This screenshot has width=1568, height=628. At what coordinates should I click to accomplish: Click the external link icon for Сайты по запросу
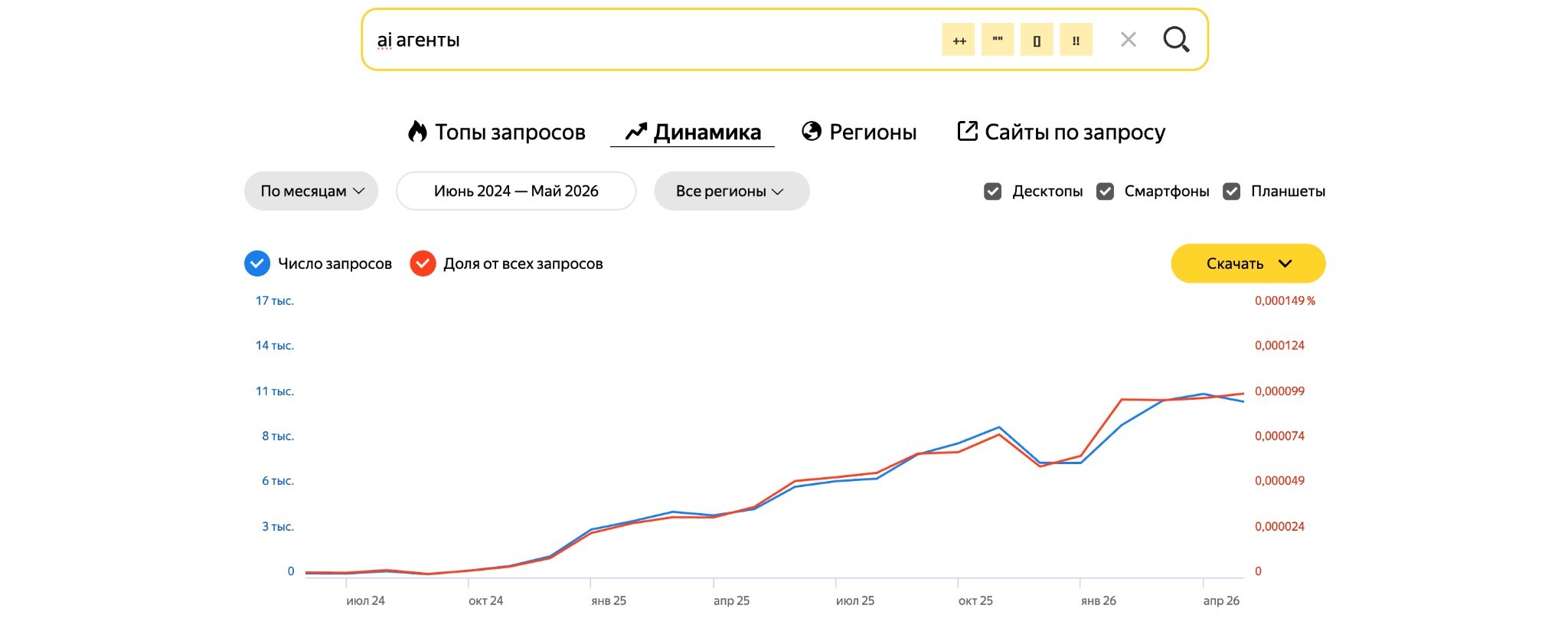[967, 131]
